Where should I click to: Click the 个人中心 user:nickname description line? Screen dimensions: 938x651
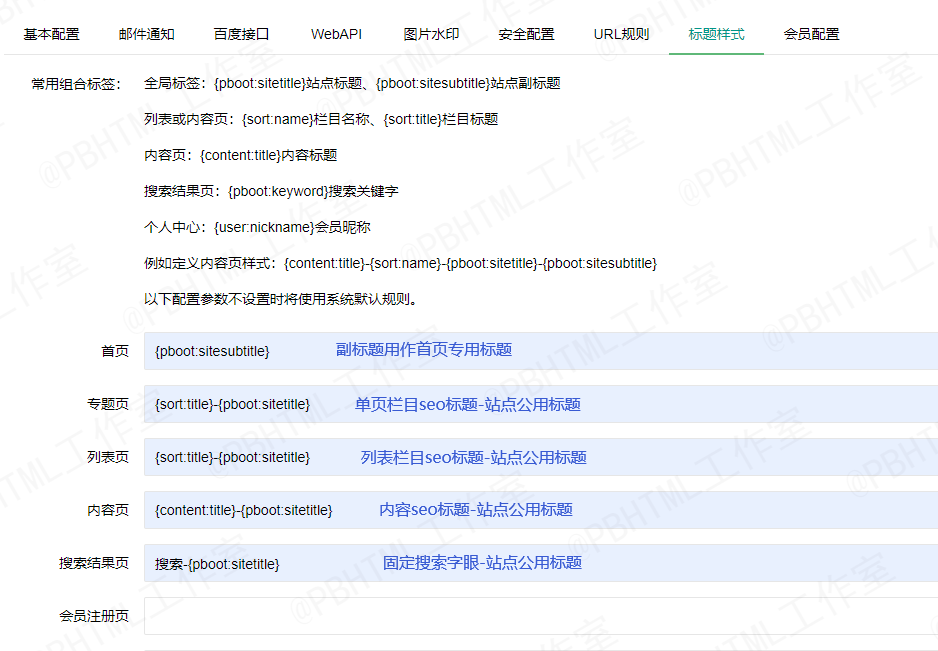(x=257, y=227)
